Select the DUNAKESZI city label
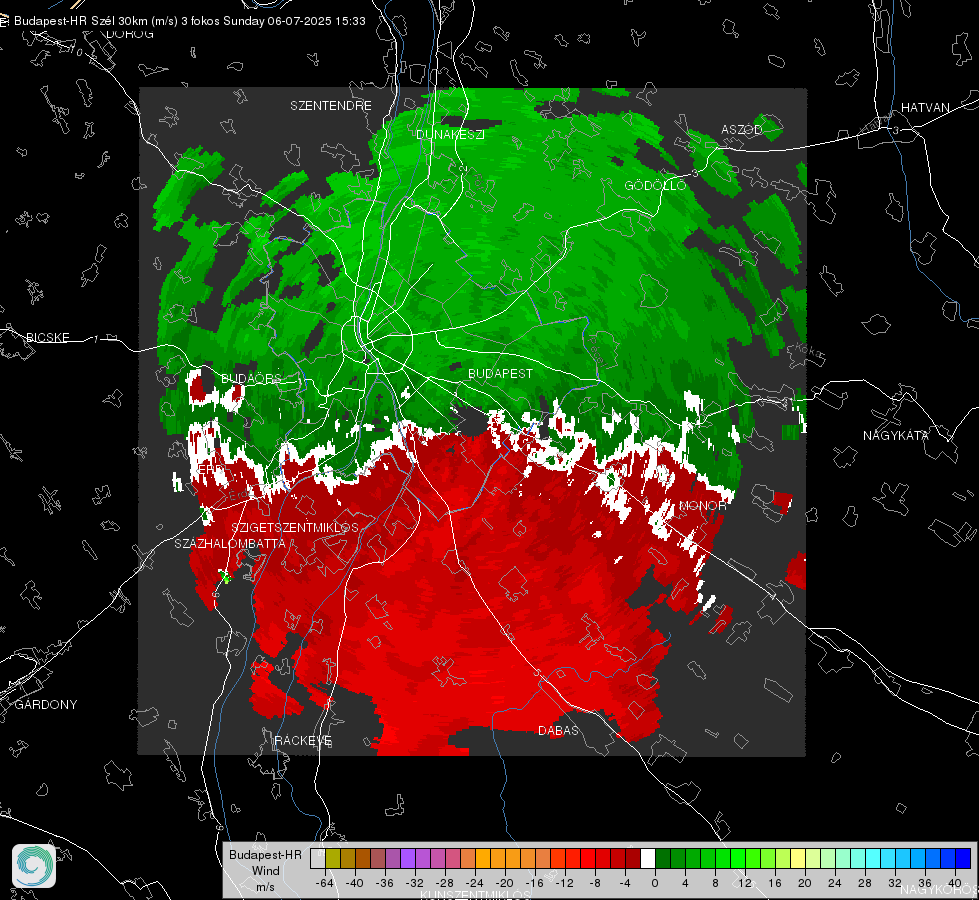 tap(450, 134)
